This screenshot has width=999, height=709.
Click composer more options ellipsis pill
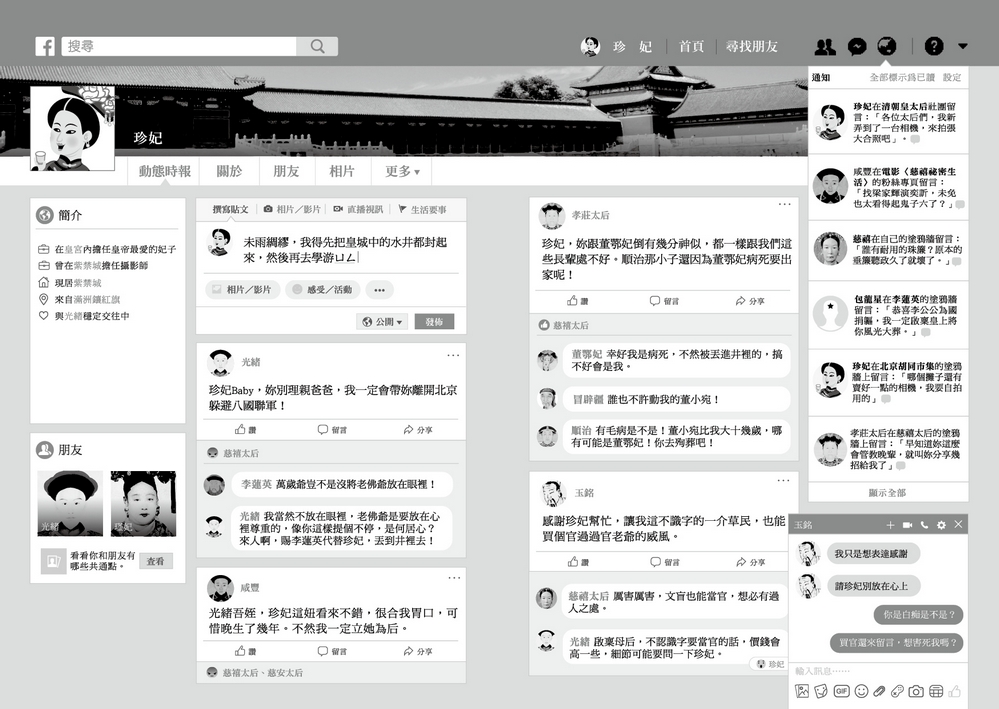pyautogui.click(x=380, y=290)
